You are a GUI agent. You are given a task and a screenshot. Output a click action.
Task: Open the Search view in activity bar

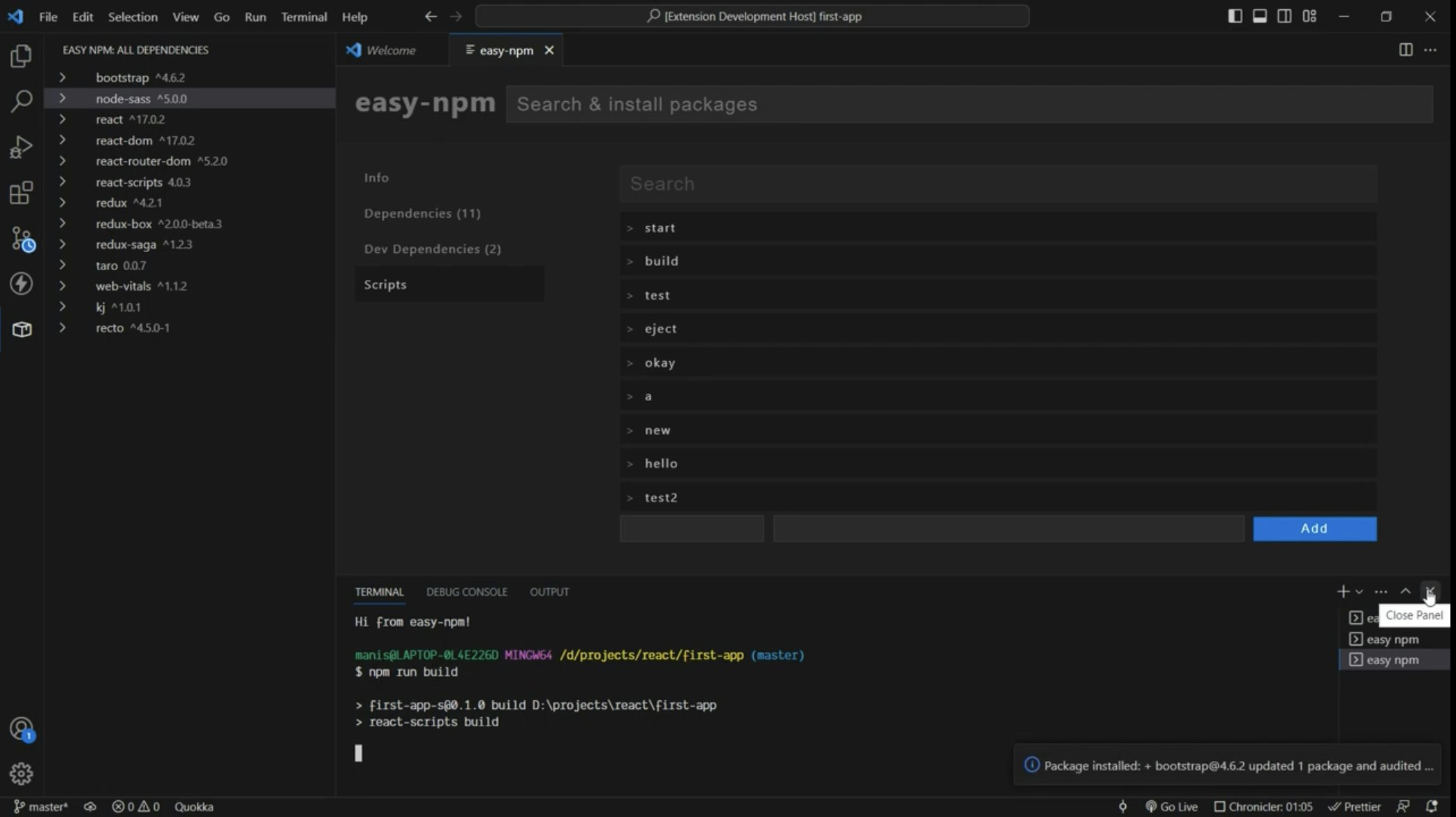(x=22, y=101)
